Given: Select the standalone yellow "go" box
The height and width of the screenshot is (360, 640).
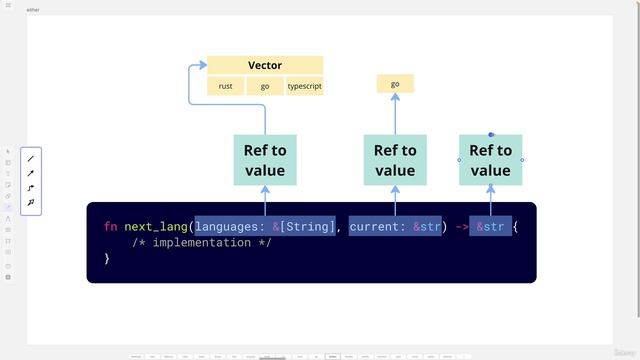Looking at the screenshot, I should pos(395,84).
